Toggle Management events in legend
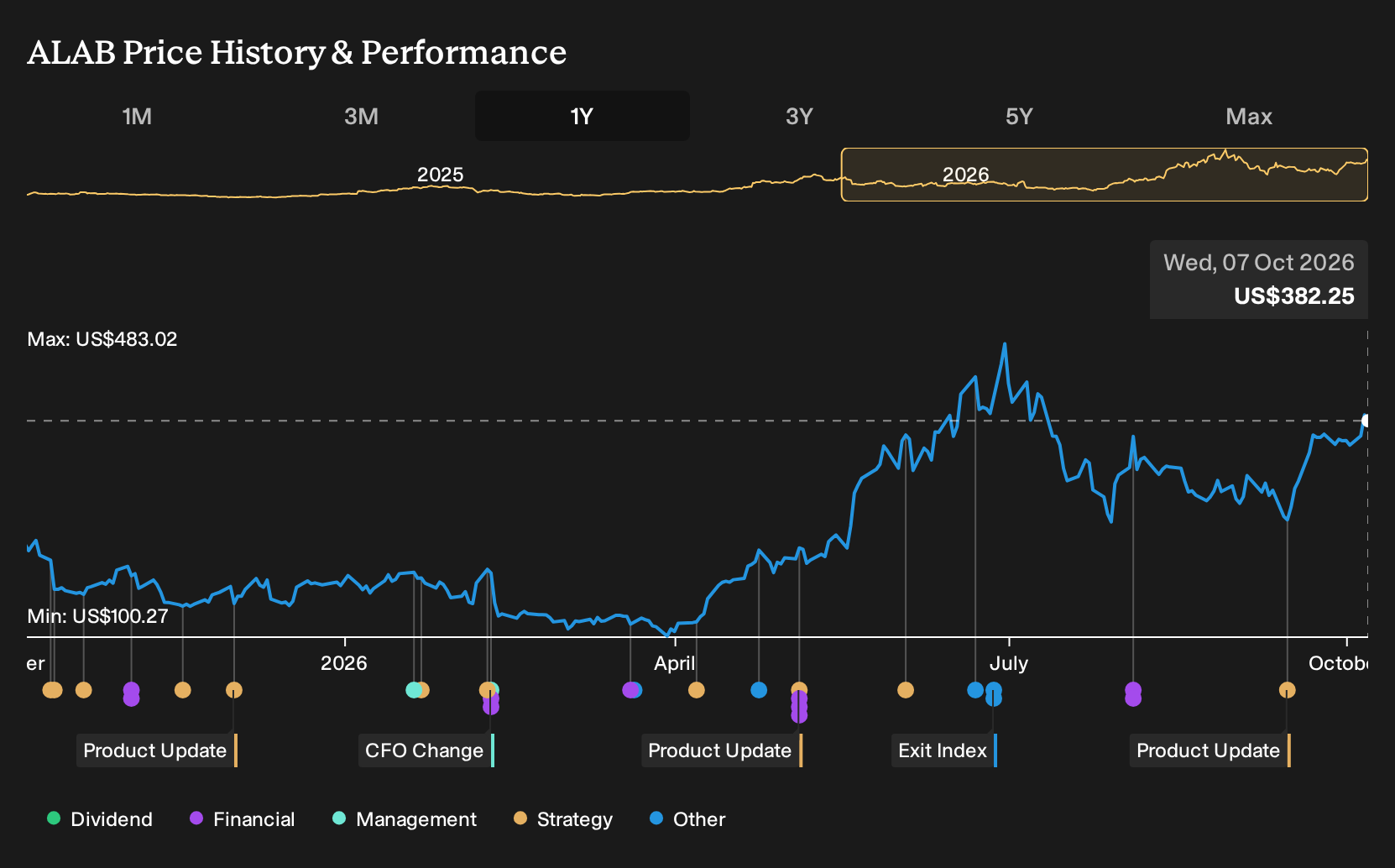The width and height of the screenshot is (1395, 868). pyautogui.click(x=405, y=819)
